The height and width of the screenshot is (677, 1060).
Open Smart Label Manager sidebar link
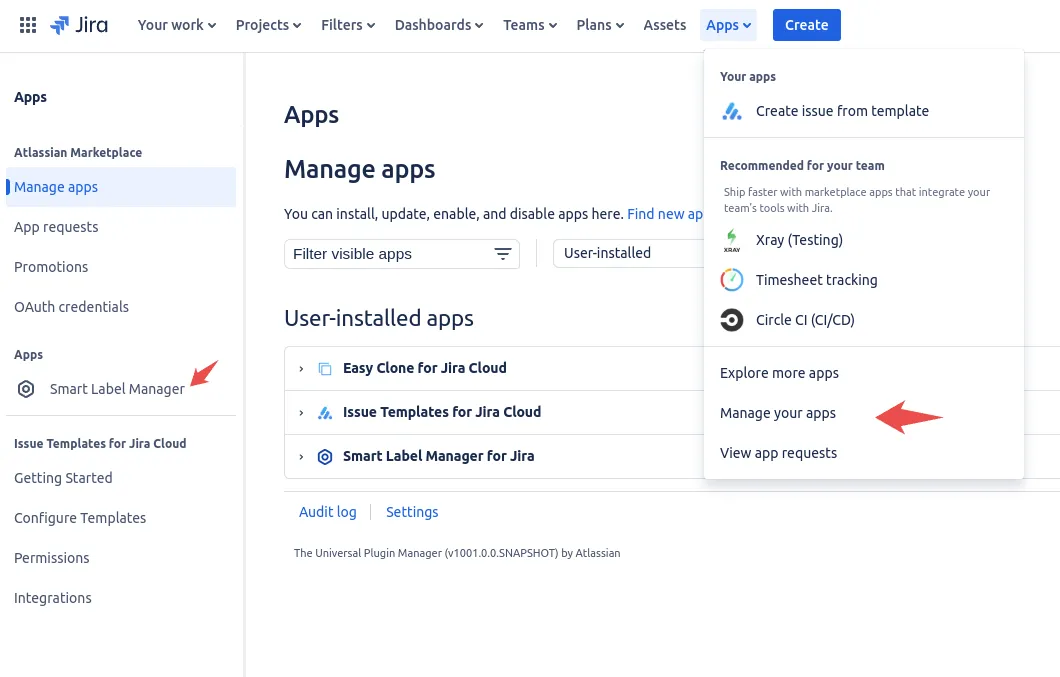point(117,389)
